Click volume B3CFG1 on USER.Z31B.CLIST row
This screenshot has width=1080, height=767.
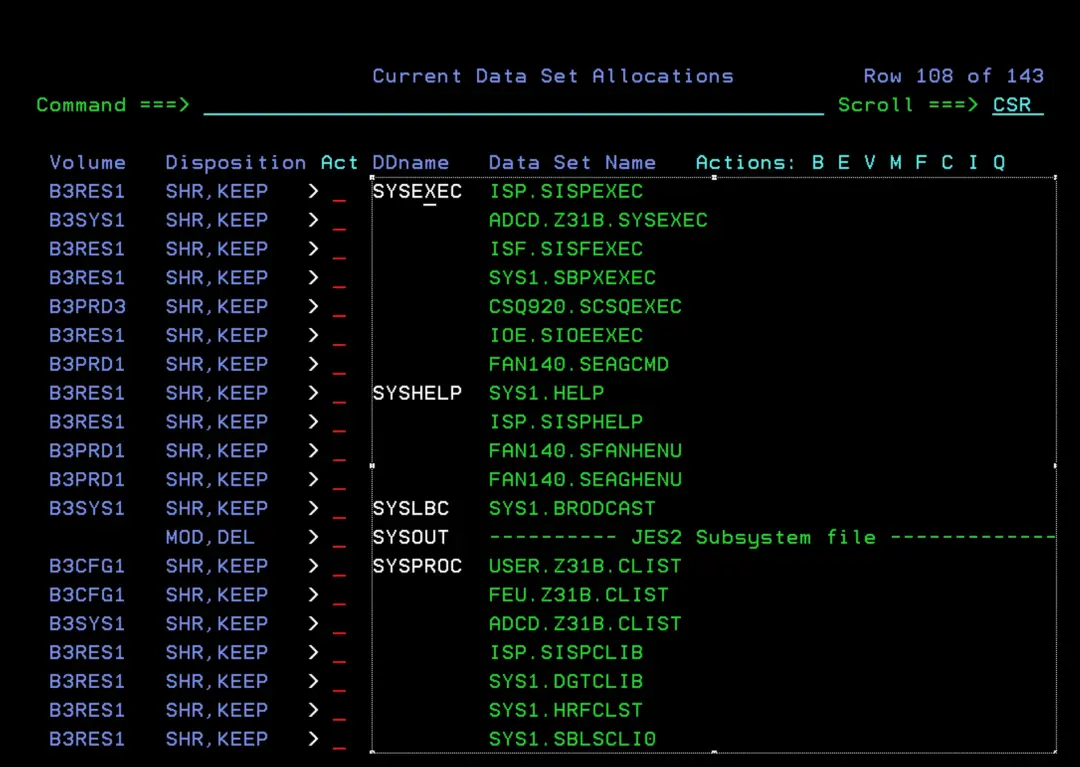click(x=87, y=566)
